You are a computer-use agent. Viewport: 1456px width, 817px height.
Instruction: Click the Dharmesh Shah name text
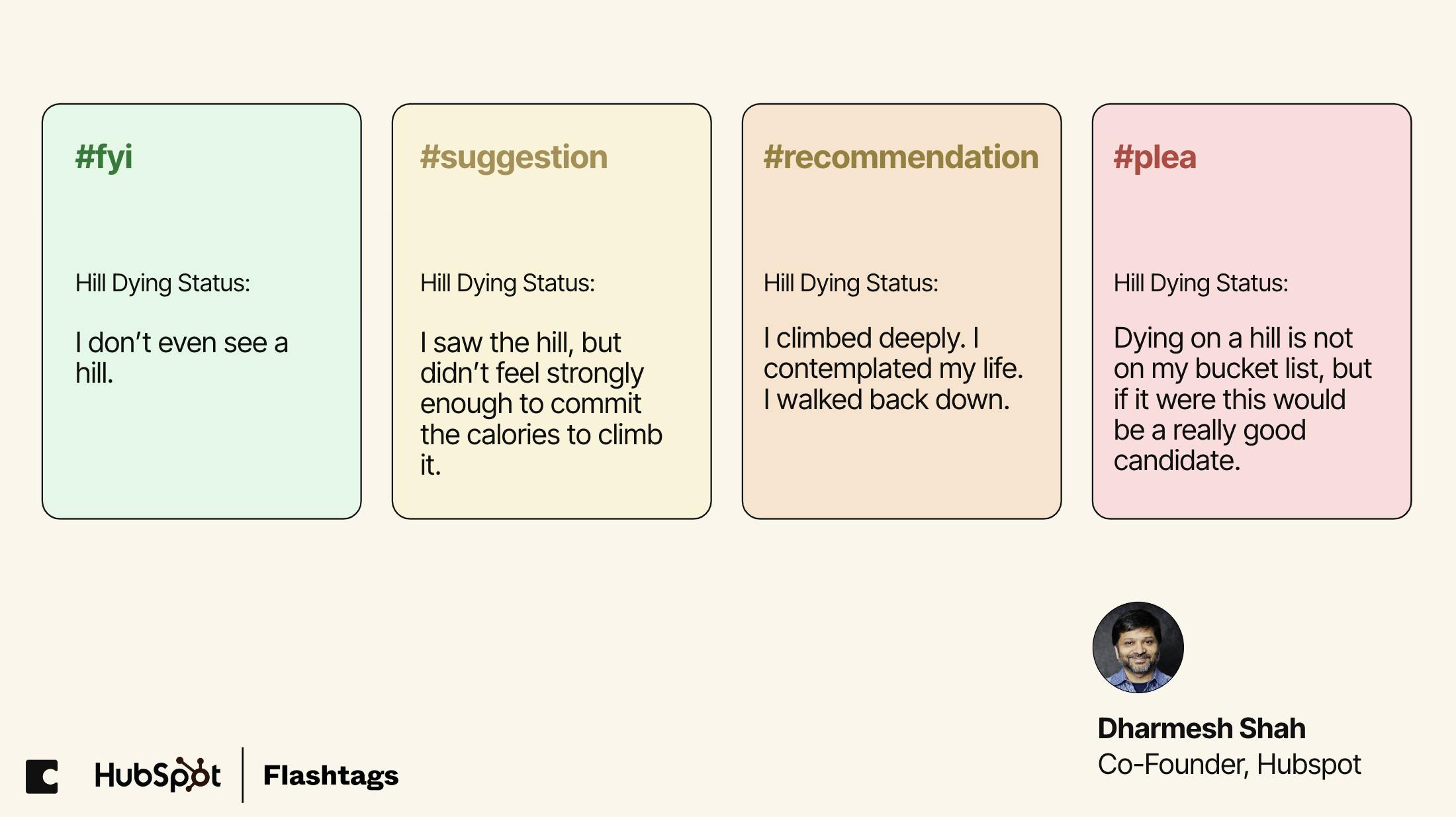(x=1201, y=728)
